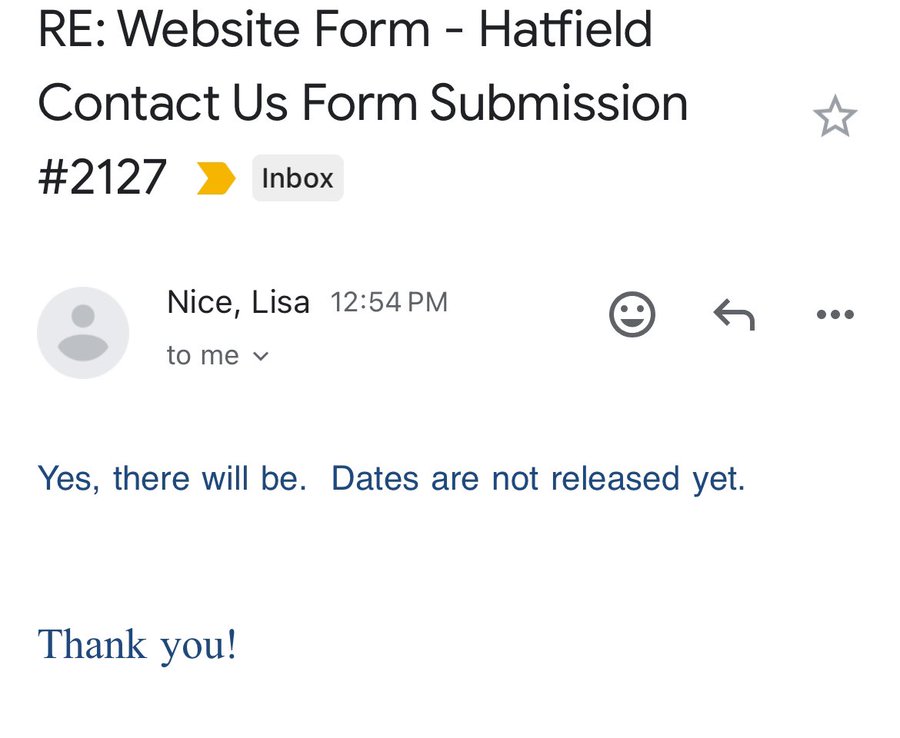Click the "#2127" submission number

pos(102,178)
